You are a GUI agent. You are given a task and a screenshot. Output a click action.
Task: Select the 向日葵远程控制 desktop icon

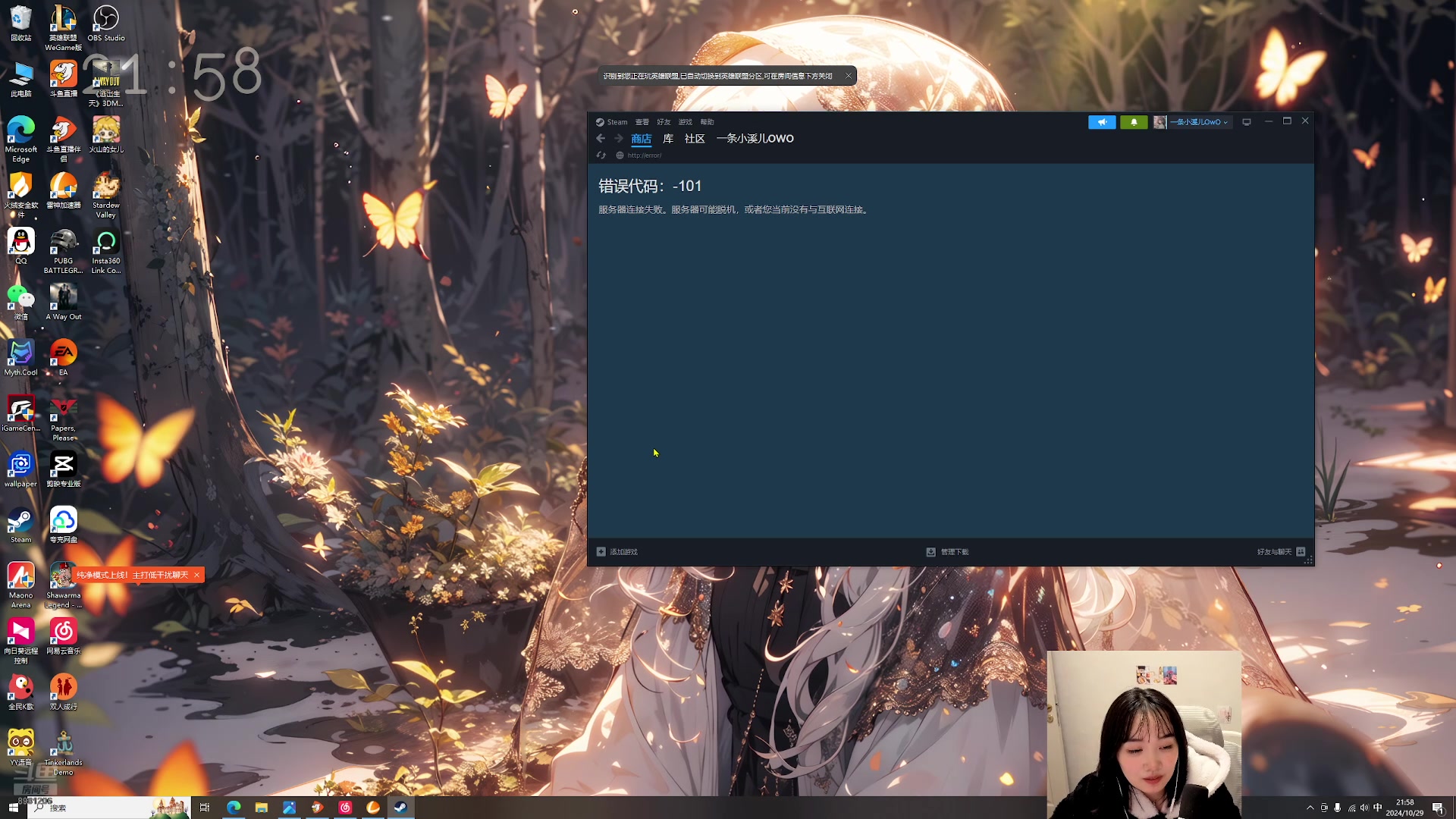[21, 642]
